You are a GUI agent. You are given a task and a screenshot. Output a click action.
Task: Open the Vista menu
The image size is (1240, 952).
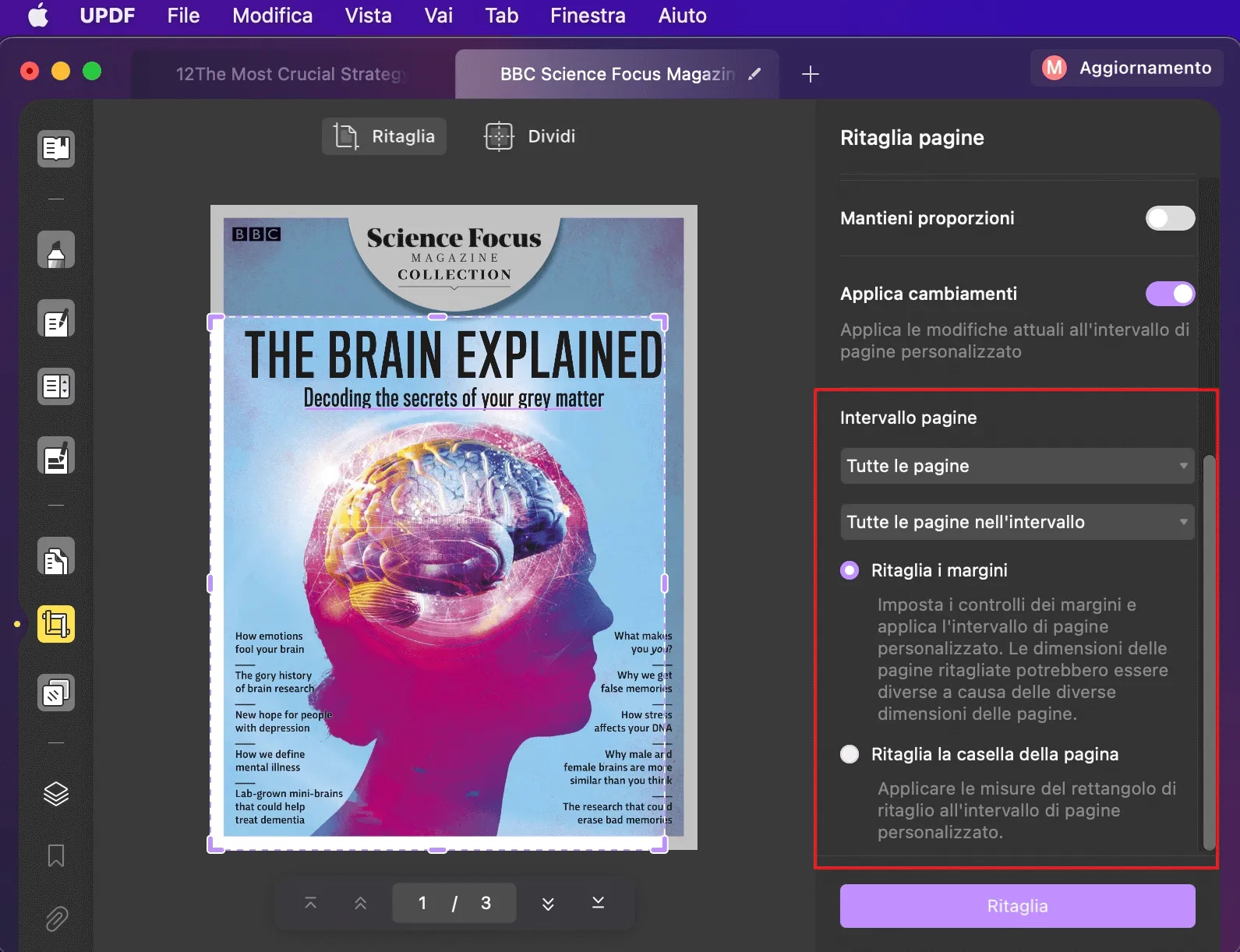[x=368, y=16]
